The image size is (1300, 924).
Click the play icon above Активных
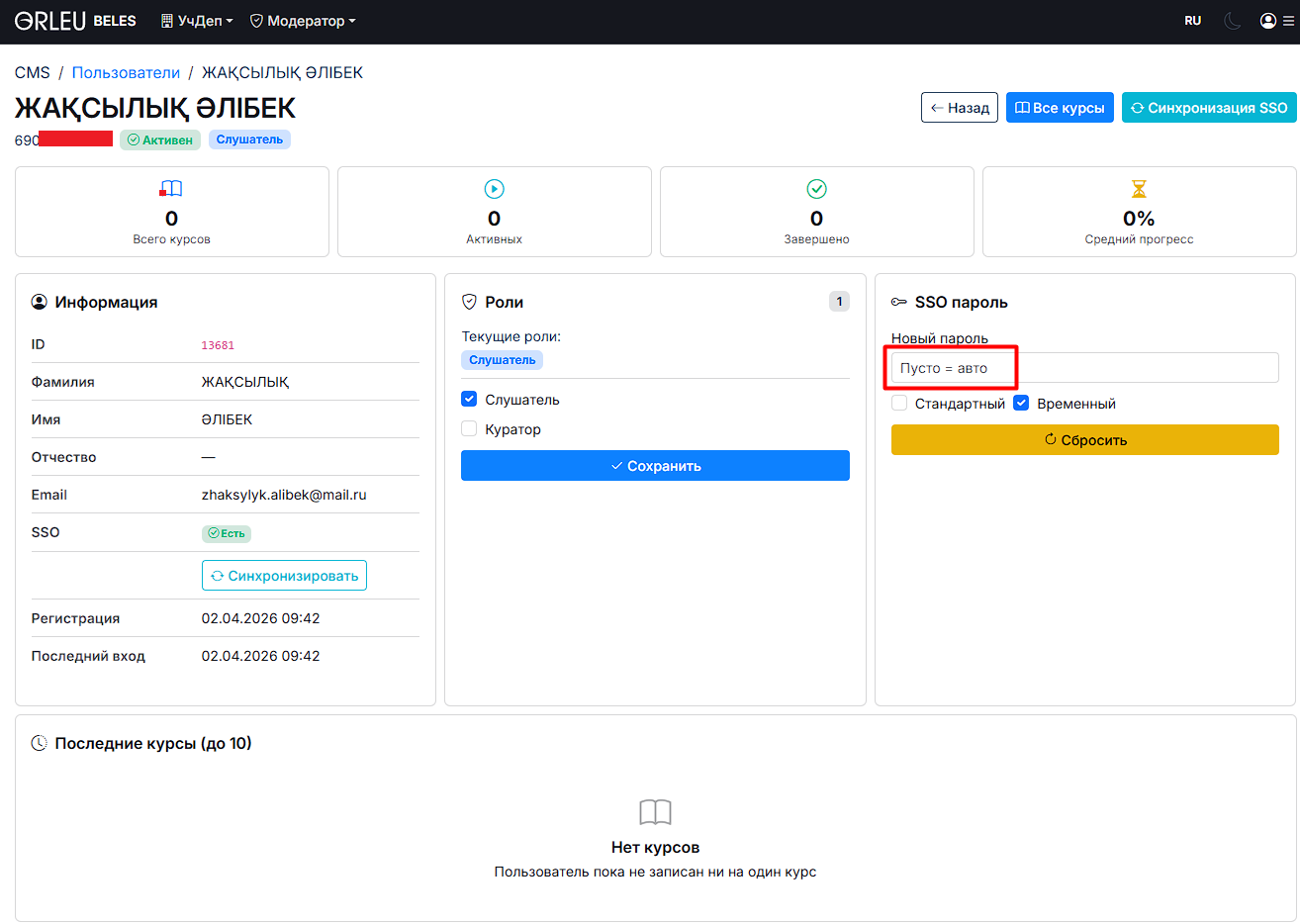coord(494,189)
